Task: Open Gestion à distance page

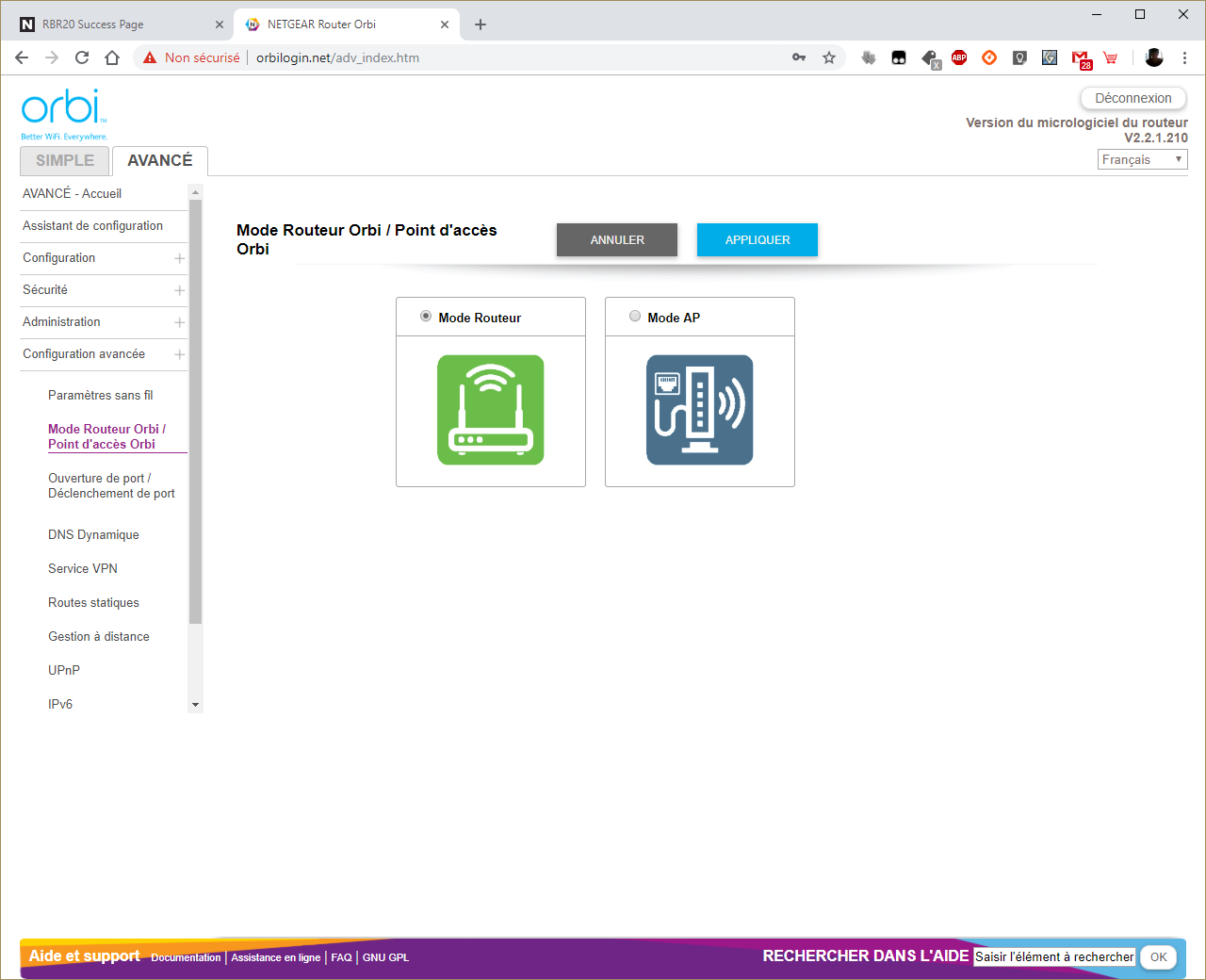Action: 99,637
